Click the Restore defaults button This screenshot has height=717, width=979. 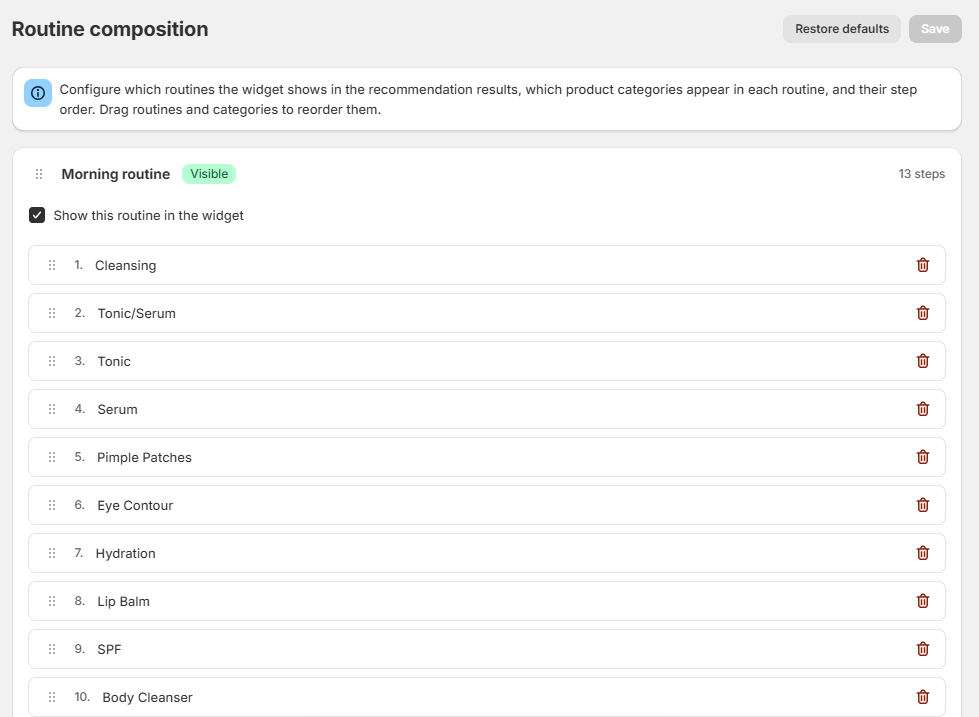pyautogui.click(x=842, y=29)
